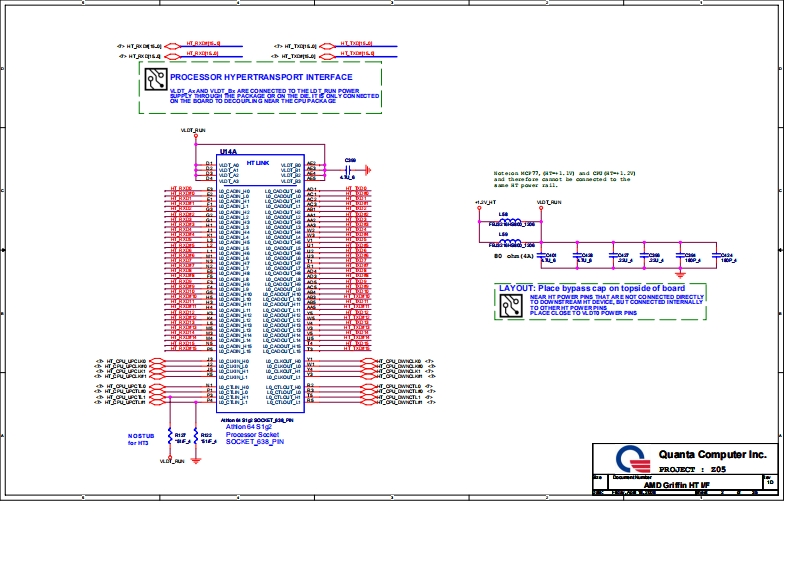Select the +1.2V_HT power net label
Image resolution: width=793 pixels, height=561 pixels.
(485, 202)
